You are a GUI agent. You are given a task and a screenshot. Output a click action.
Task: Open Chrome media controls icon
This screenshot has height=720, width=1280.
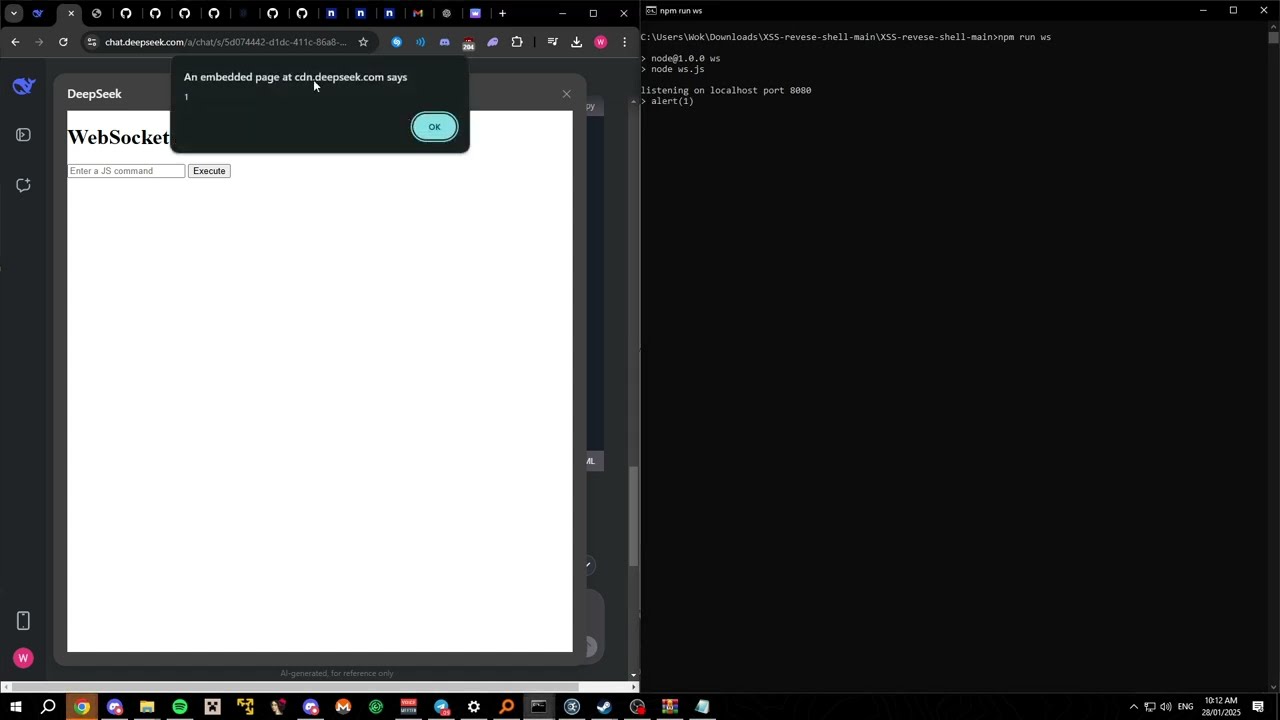552,42
